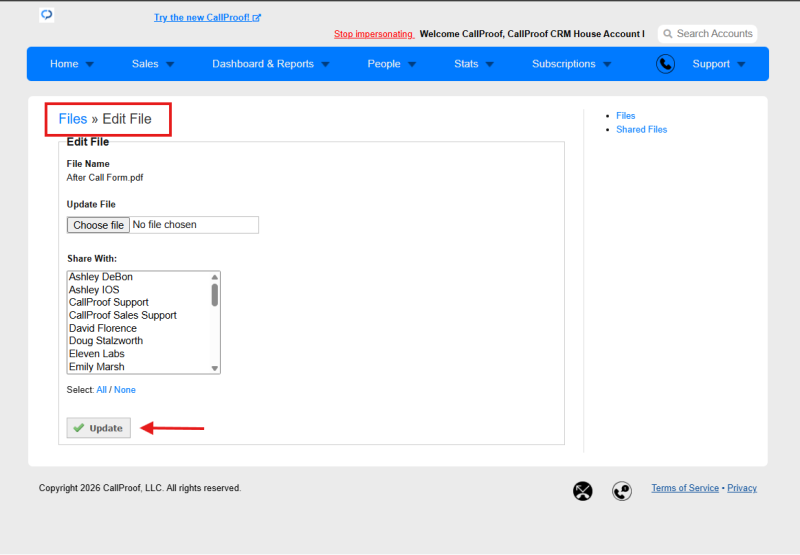Click the CallProof logo icon
Viewport: 800px width, 555px height.
pyautogui.click(x=46, y=15)
